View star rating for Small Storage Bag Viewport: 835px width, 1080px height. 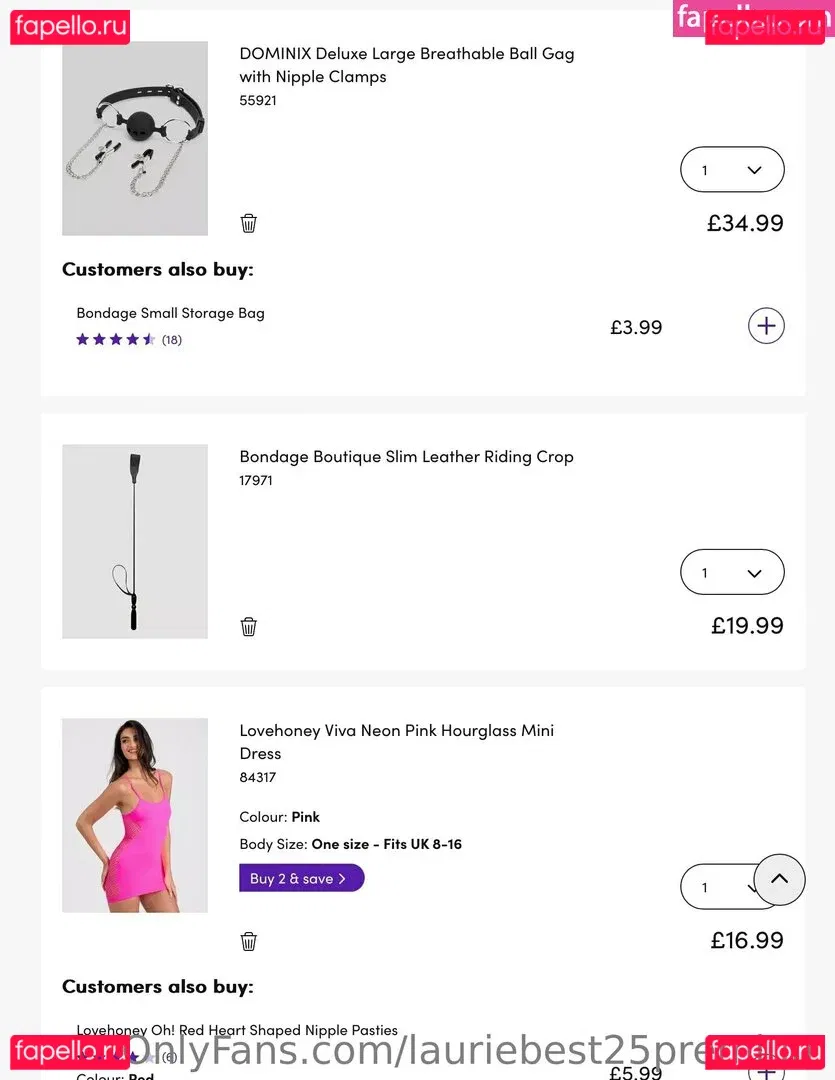tap(115, 339)
